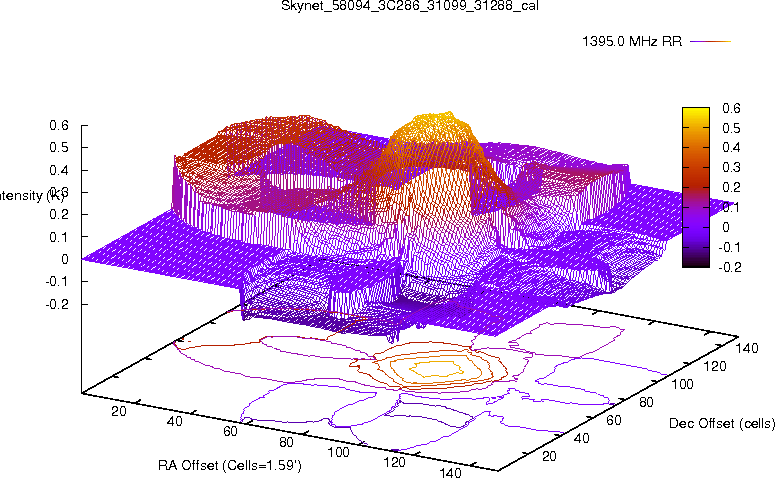Click RA axis tick label 100
775x478 pixels.
(x=339, y=452)
